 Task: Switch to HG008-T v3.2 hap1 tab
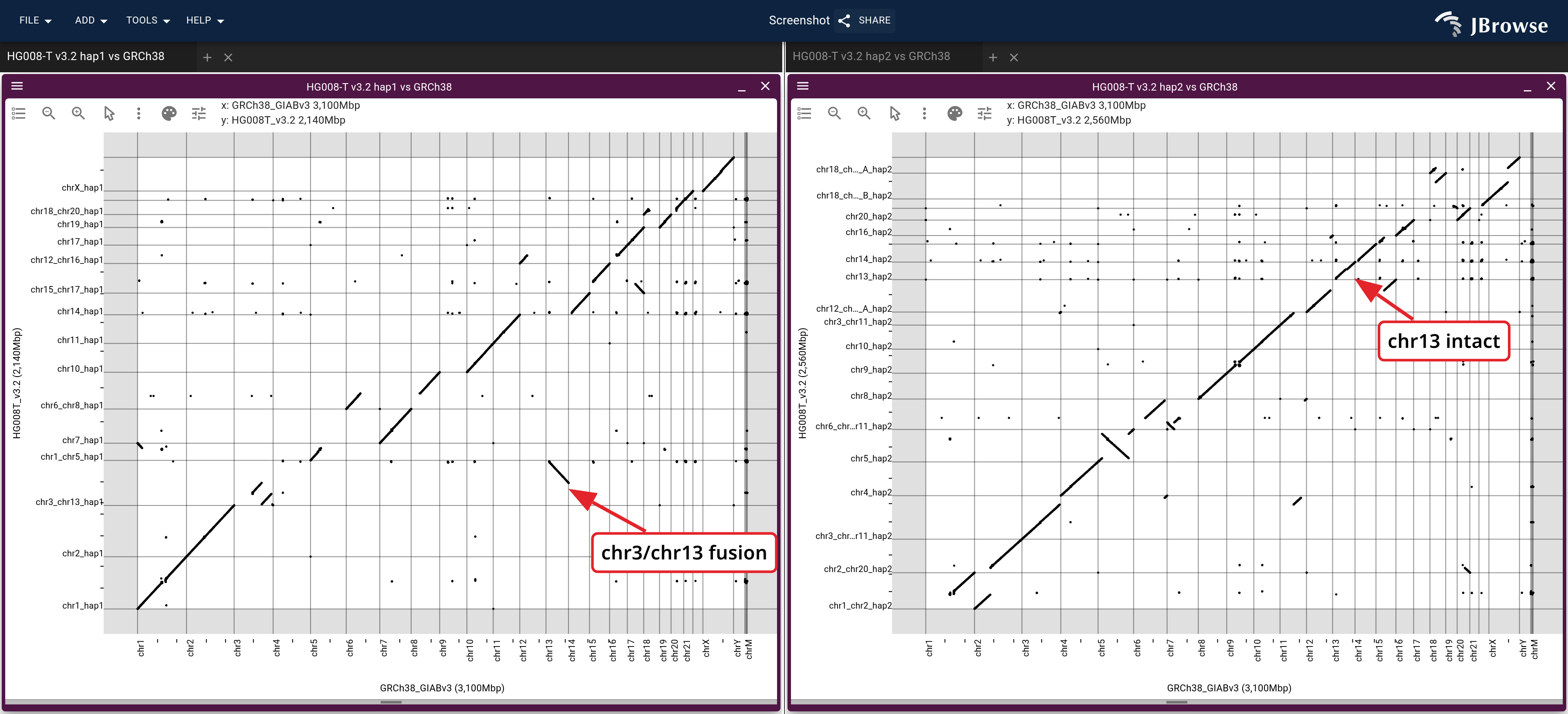[86, 57]
